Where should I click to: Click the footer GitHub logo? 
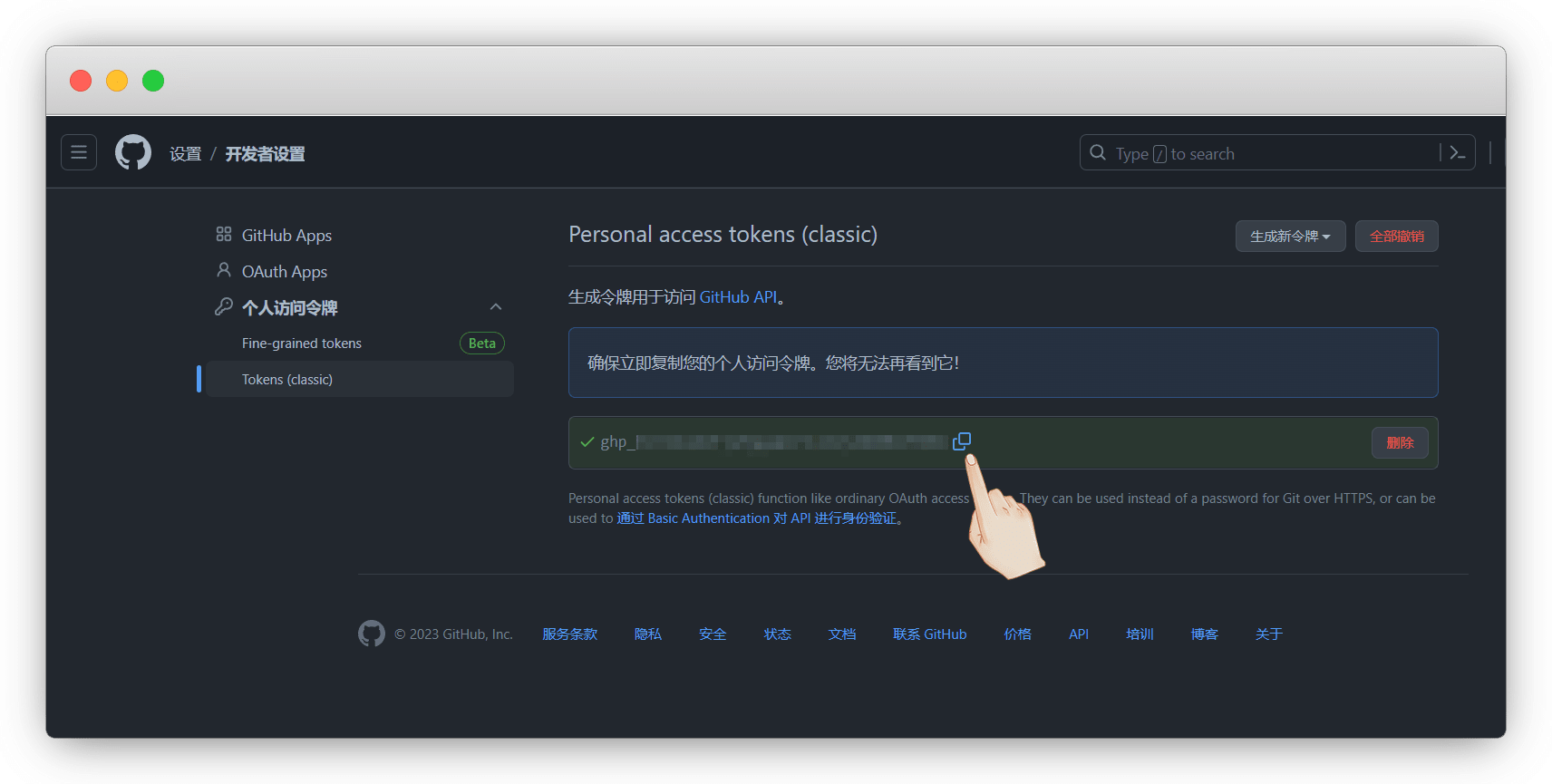click(x=372, y=634)
